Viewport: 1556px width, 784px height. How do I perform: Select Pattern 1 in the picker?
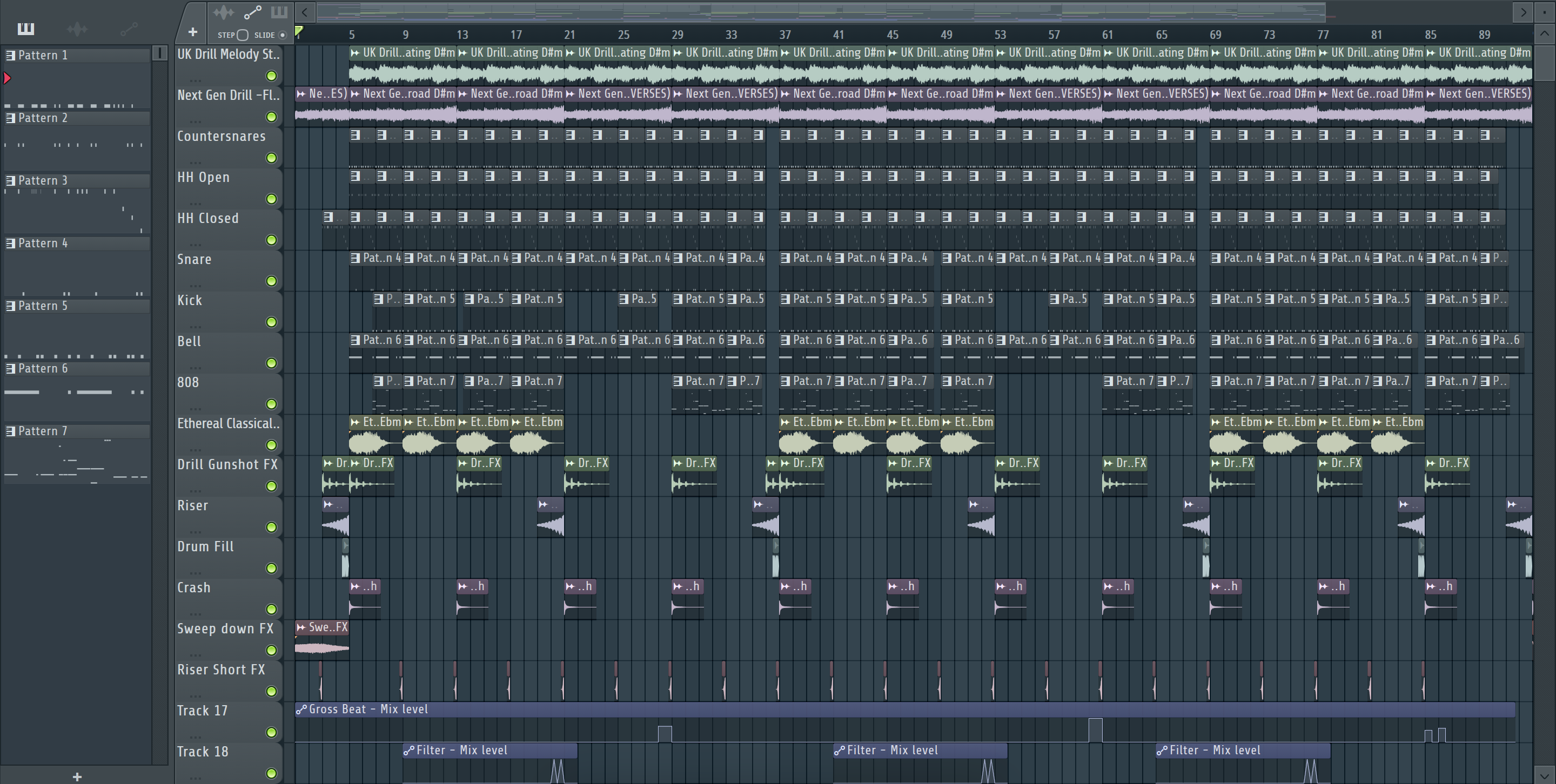[x=77, y=56]
